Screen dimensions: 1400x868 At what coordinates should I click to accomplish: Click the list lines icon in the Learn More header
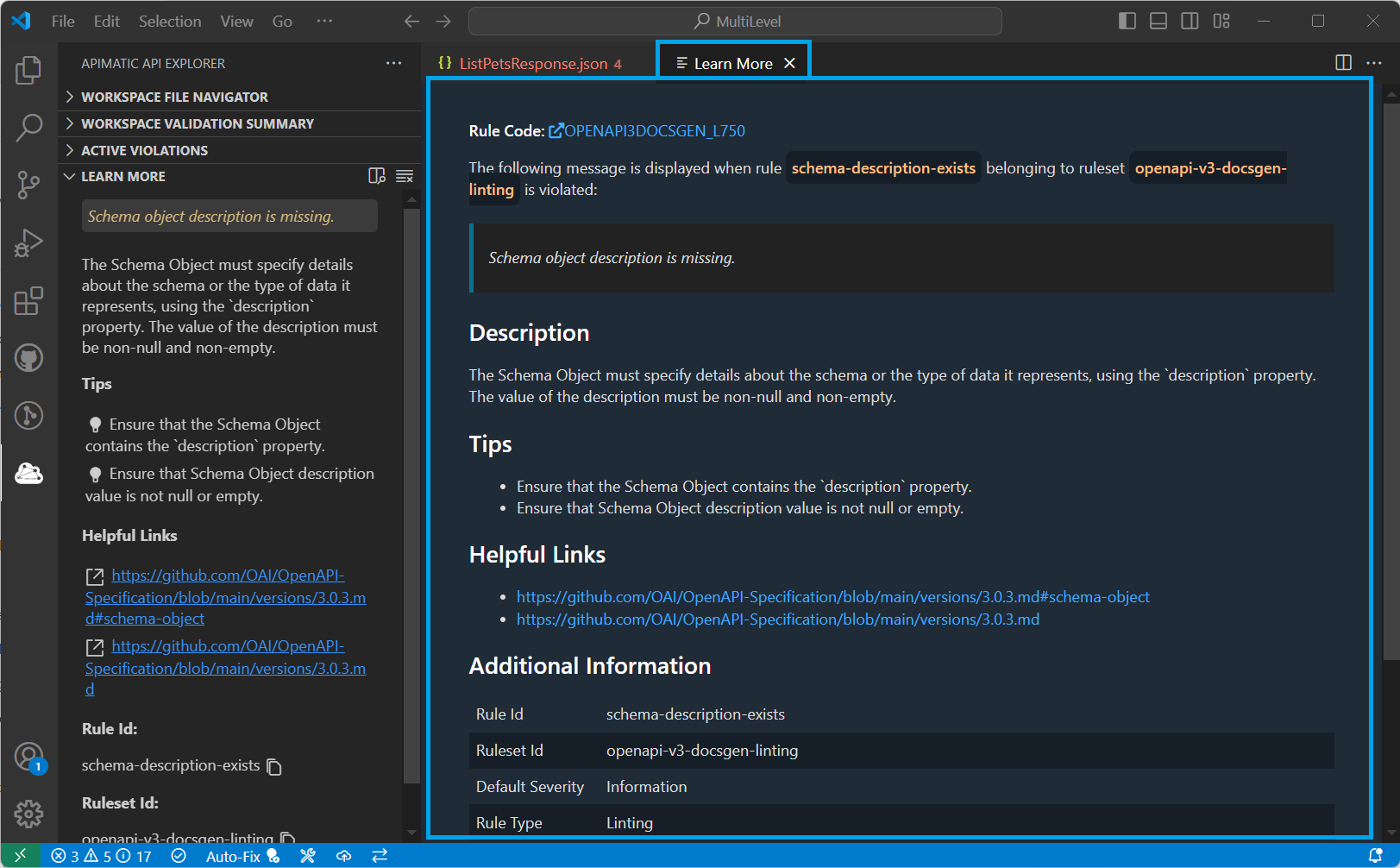[x=405, y=176]
